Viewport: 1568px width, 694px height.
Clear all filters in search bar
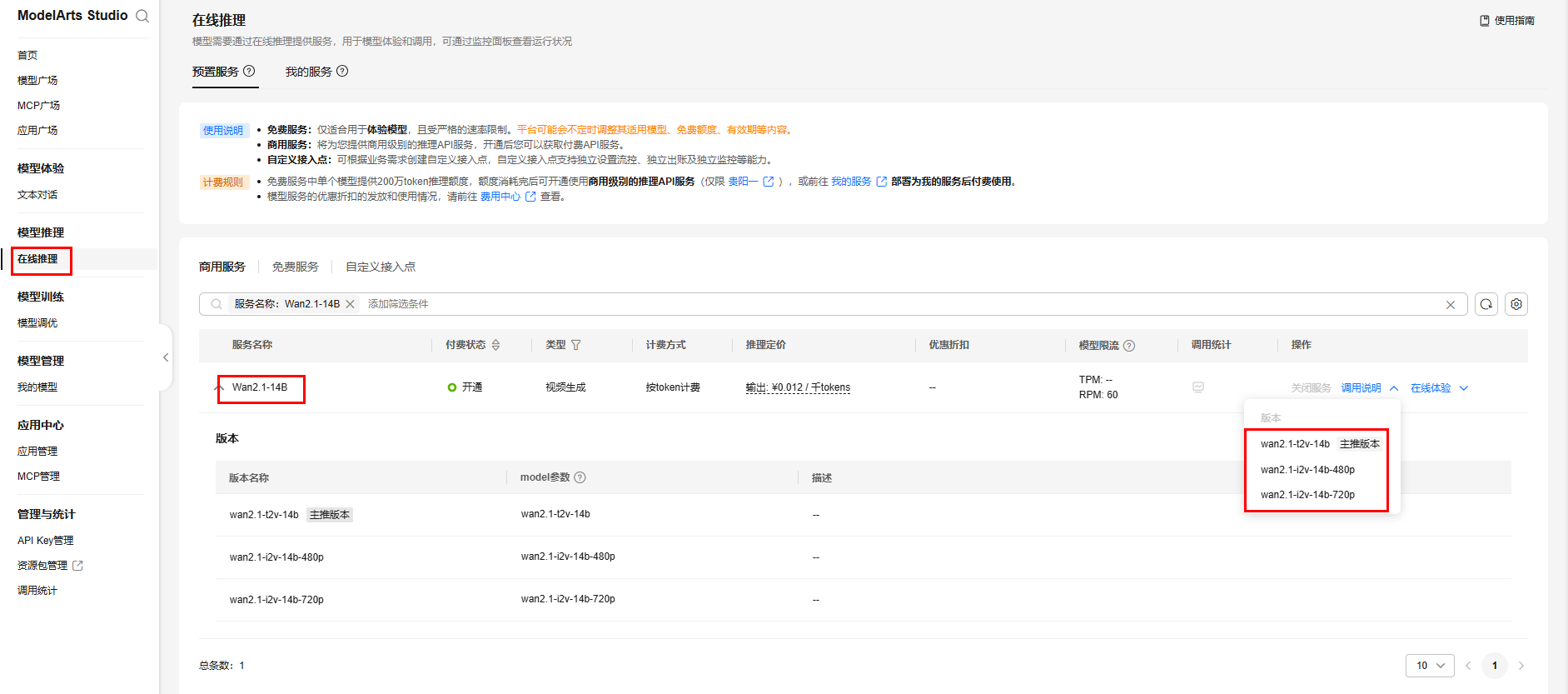[x=1451, y=305]
